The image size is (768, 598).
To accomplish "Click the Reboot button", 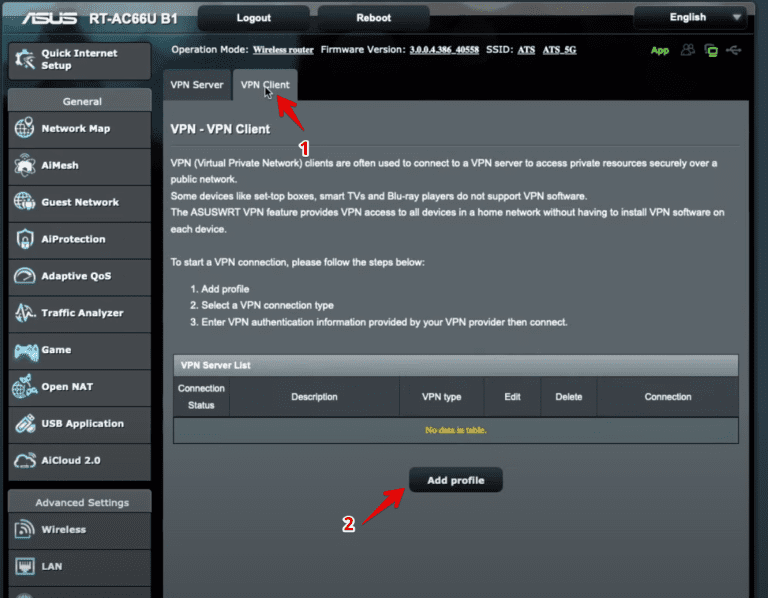I will point(373,18).
